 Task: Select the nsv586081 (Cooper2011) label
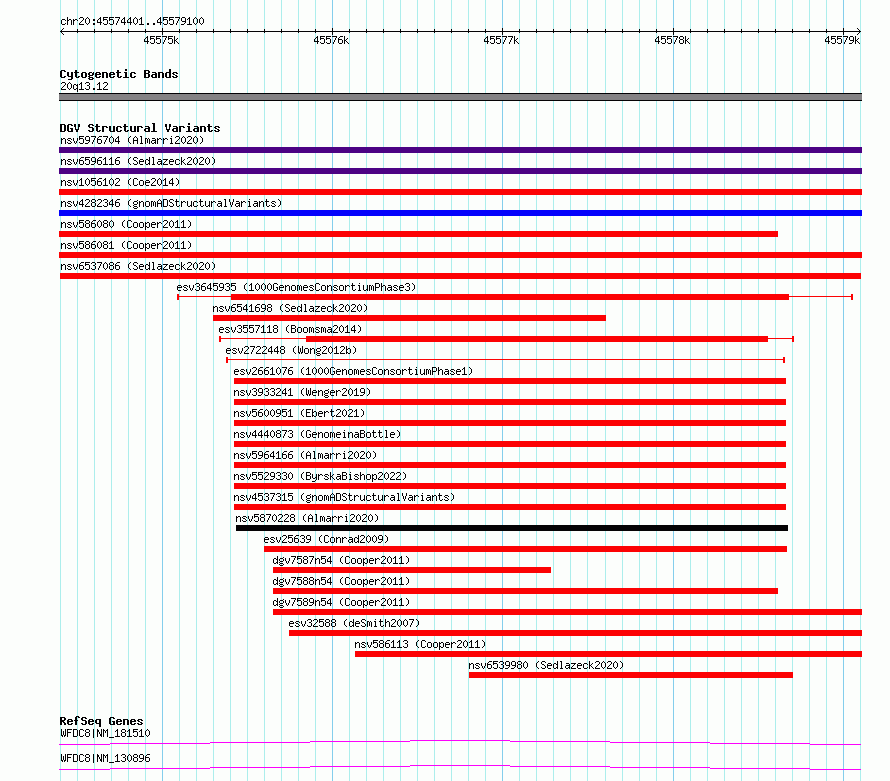pyautogui.click(x=126, y=245)
